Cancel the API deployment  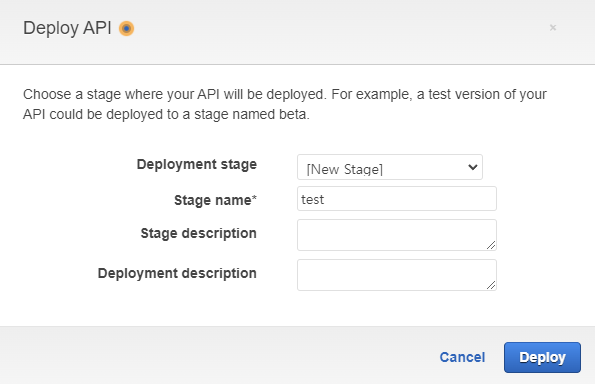tap(462, 357)
